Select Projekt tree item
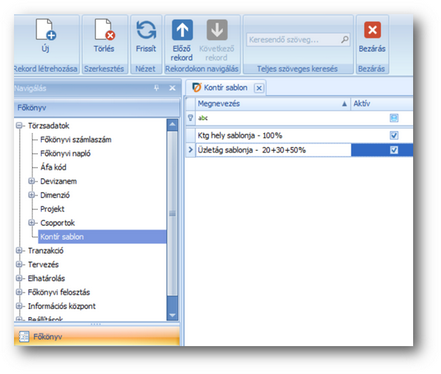 pos(52,209)
